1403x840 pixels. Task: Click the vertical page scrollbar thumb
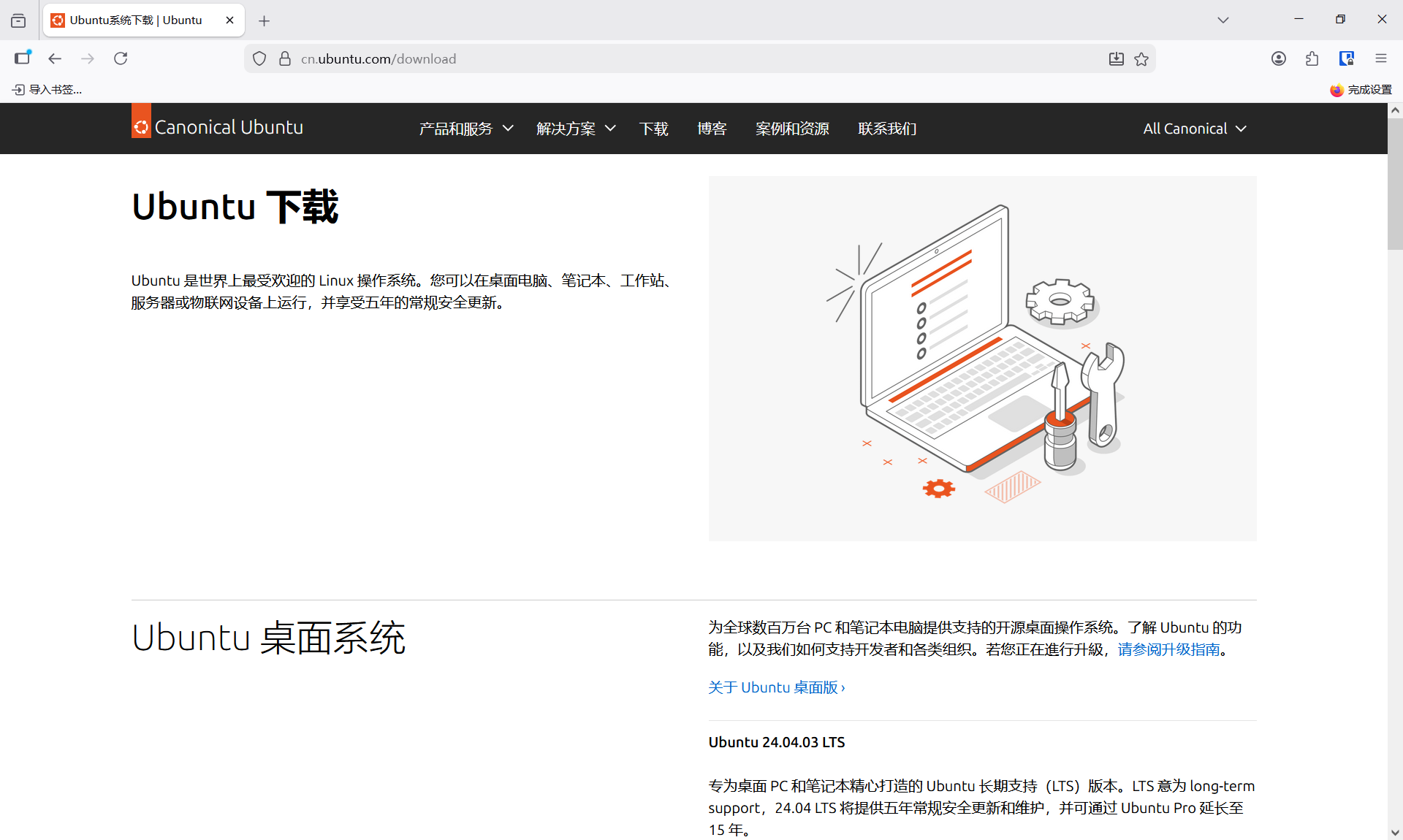[x=1394, y=183]
